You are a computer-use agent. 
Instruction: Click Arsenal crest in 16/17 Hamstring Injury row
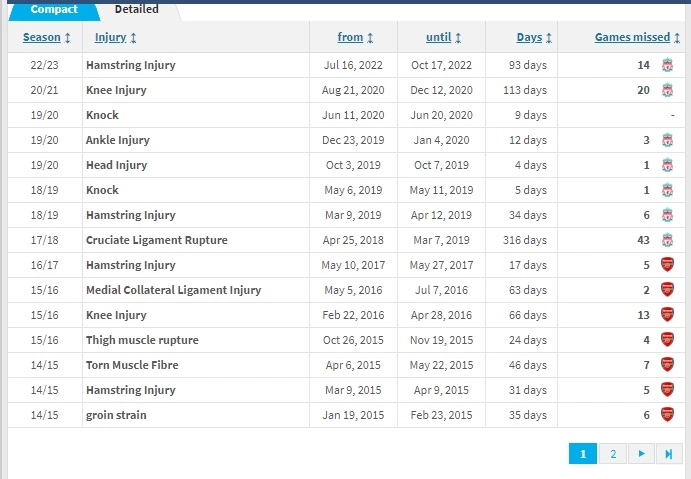(x=667, y=265)
